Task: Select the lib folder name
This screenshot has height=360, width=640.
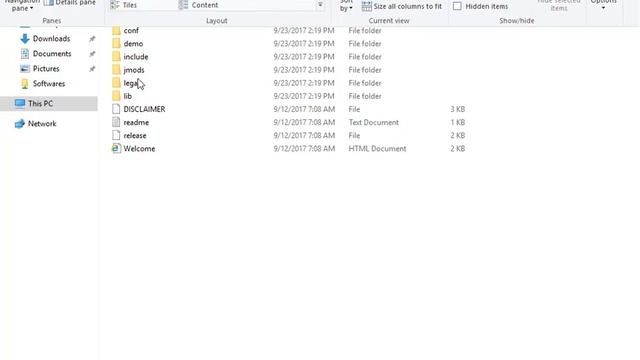Action: click(x=128, y=96)
